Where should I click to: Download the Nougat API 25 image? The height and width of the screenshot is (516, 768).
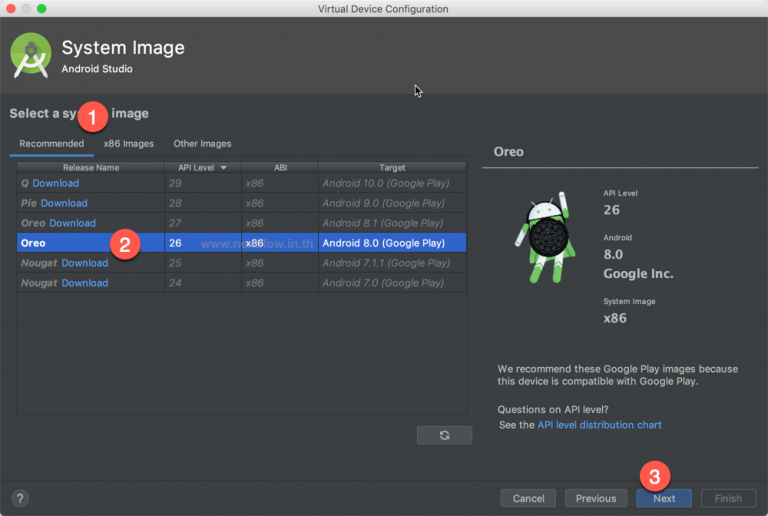(85, 263)
